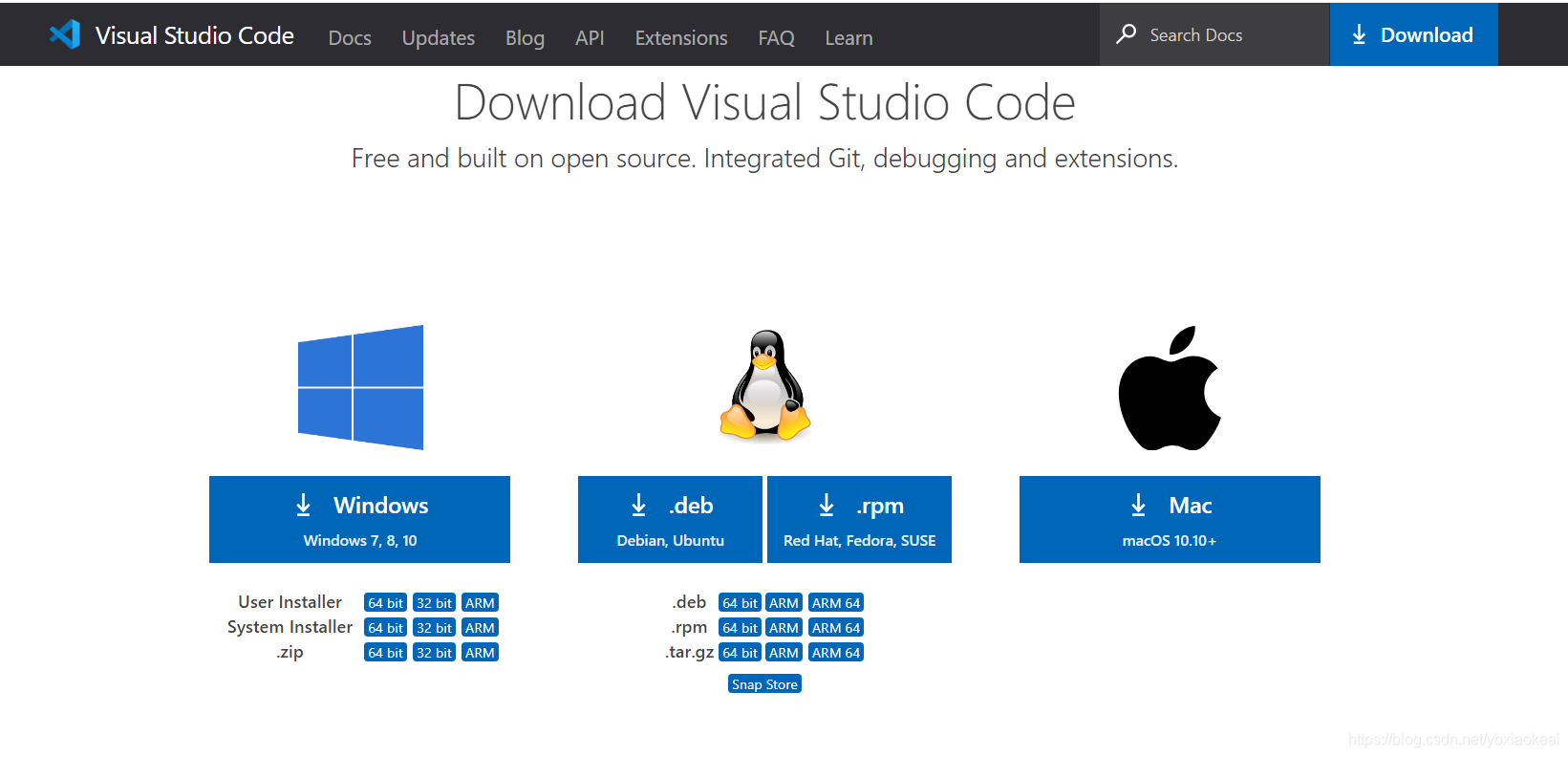
Task: Click the blue Download button in header
Action: pos(1413,34)
